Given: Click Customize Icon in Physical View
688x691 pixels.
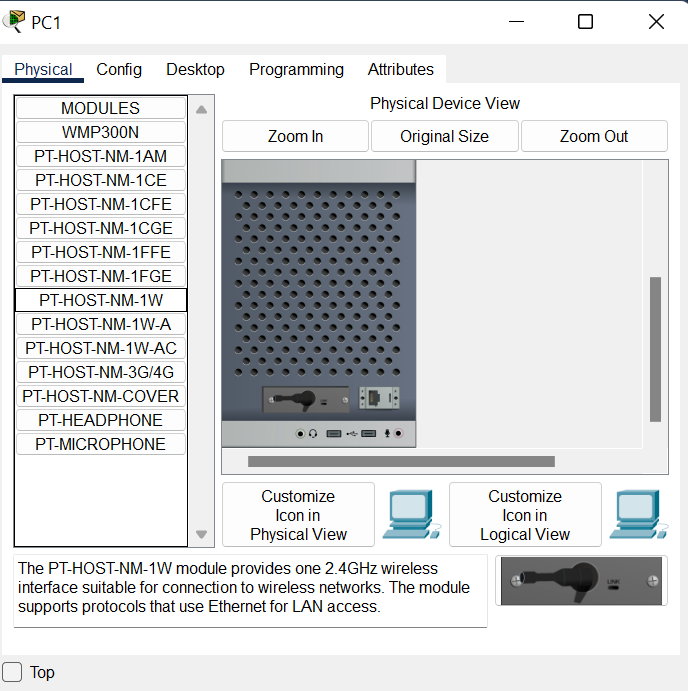Looking at the screenshot, I should [x=298, y=515].
